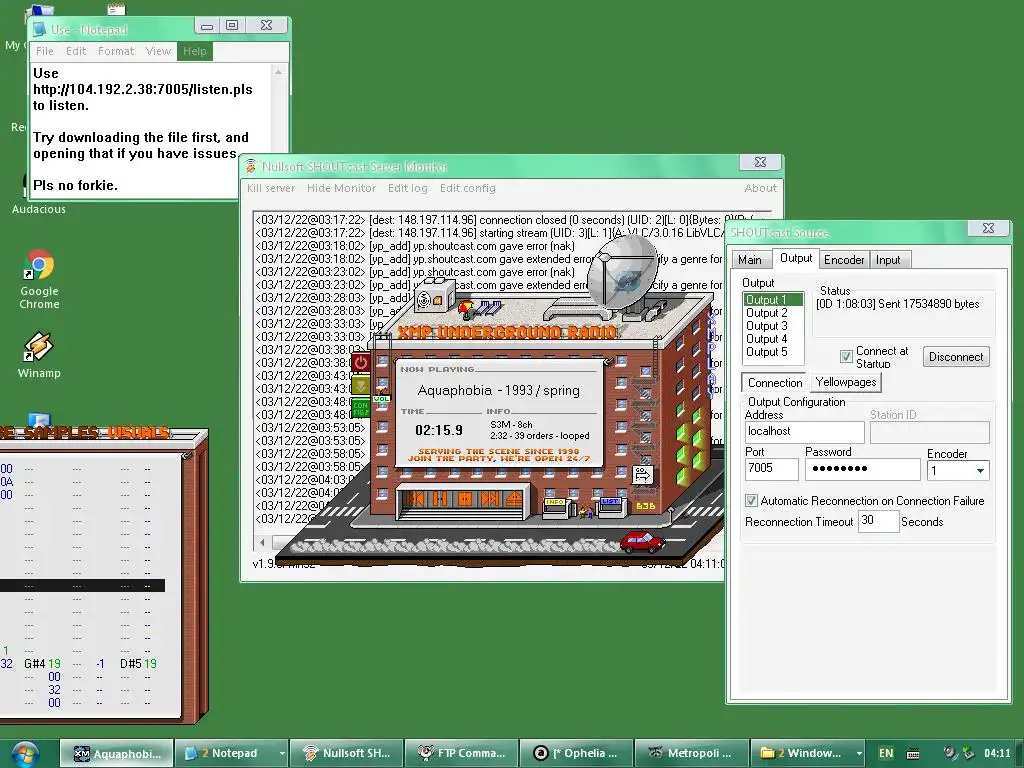Screen dimensions: 1024x768
Task: Click Disconnect button in SHOUTcast Source
Action: coord(955,357)
